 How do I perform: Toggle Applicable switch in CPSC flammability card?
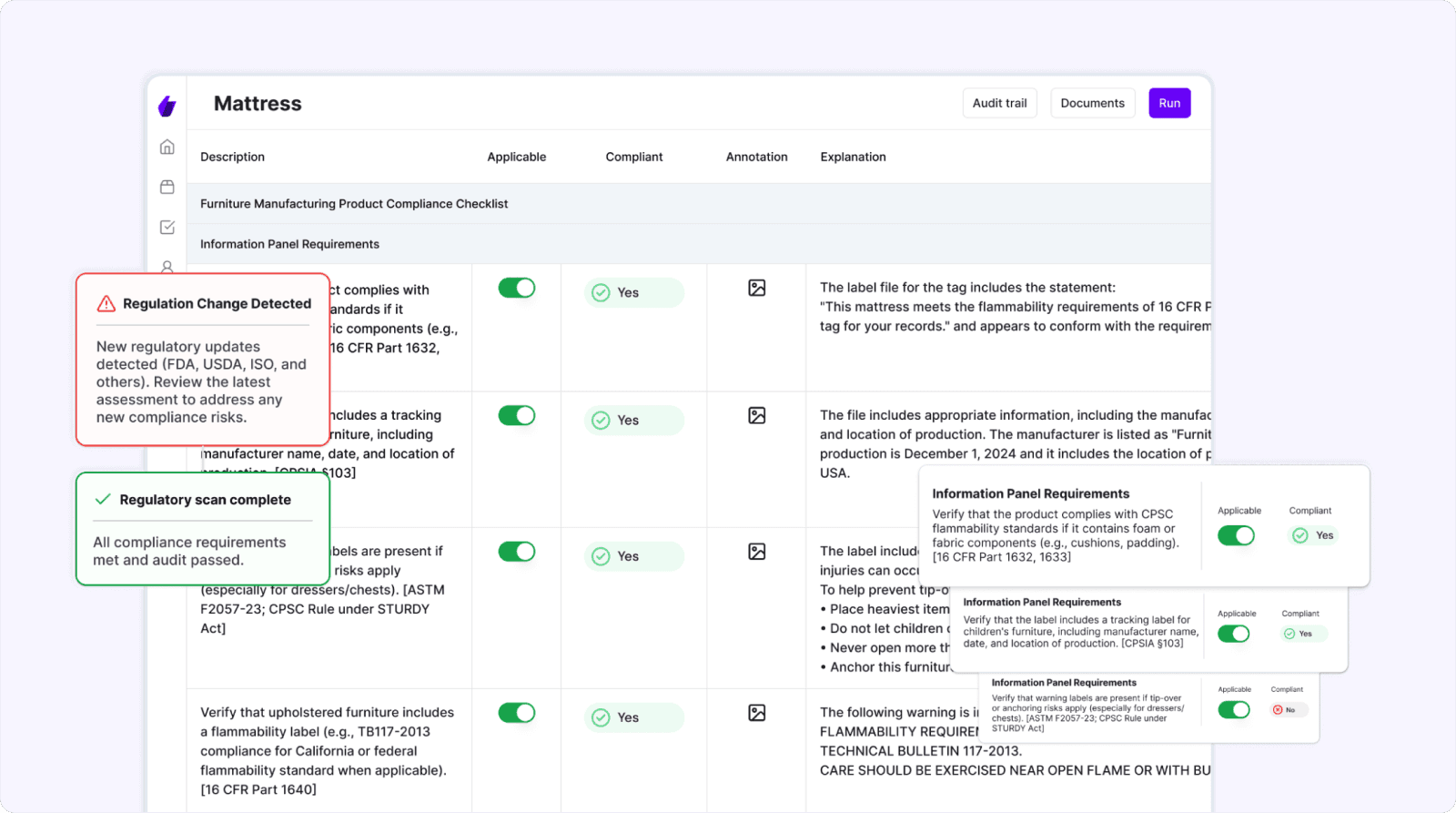[x=1236, y=535]
